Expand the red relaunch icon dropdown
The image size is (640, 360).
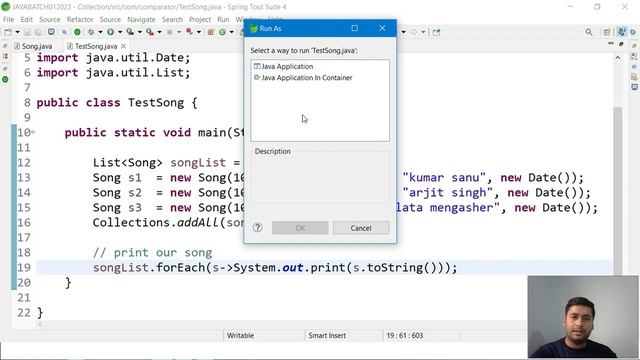(x=199, y=32)
